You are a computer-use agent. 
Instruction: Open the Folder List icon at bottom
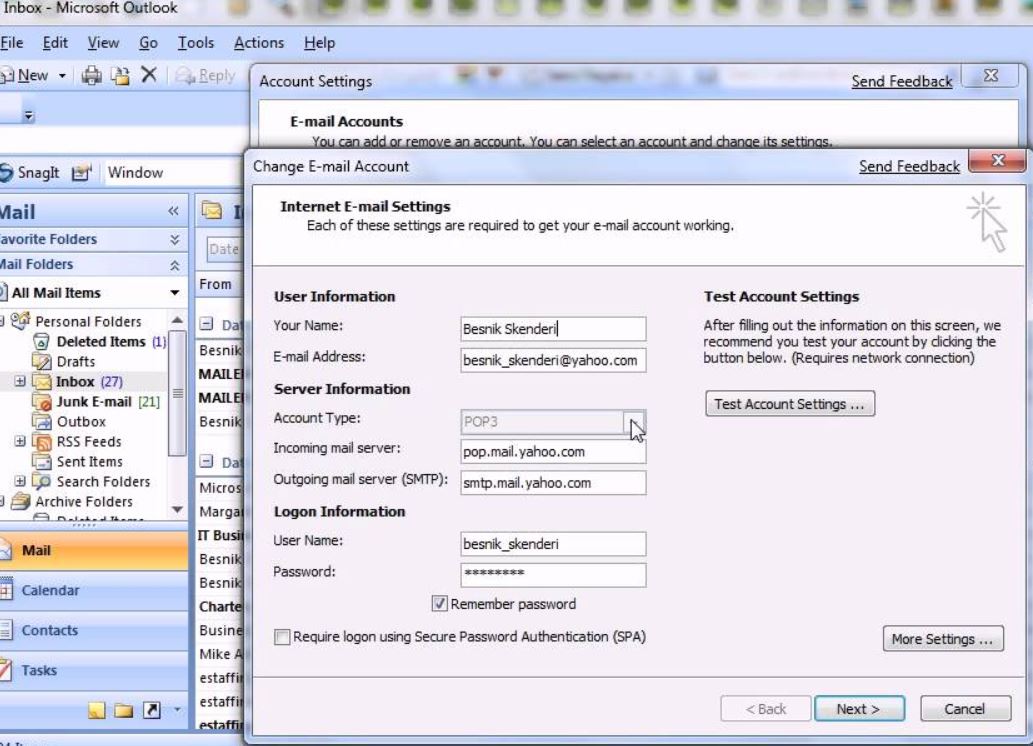click(124, 711)
